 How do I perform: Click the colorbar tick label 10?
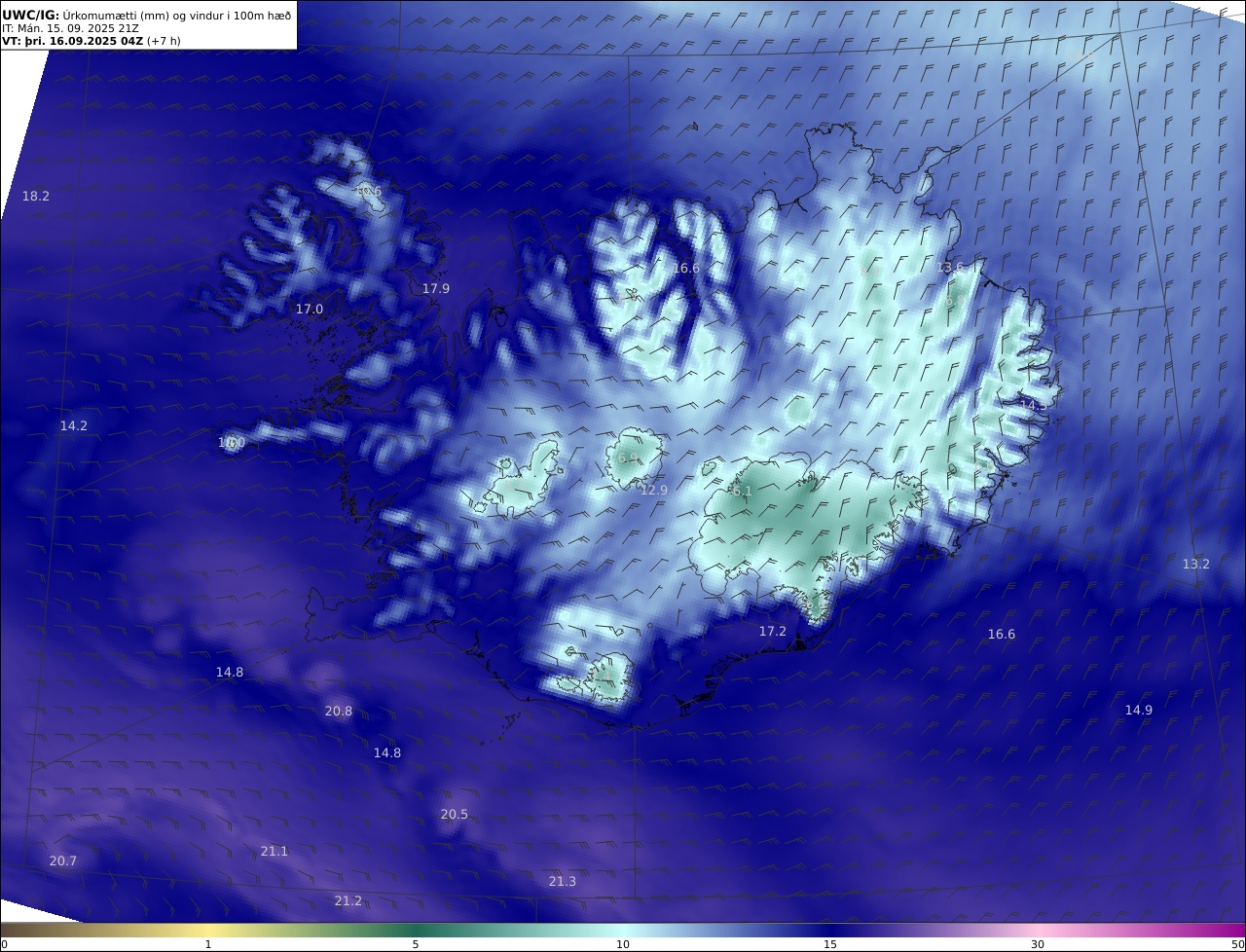click(x=623, y=944)
